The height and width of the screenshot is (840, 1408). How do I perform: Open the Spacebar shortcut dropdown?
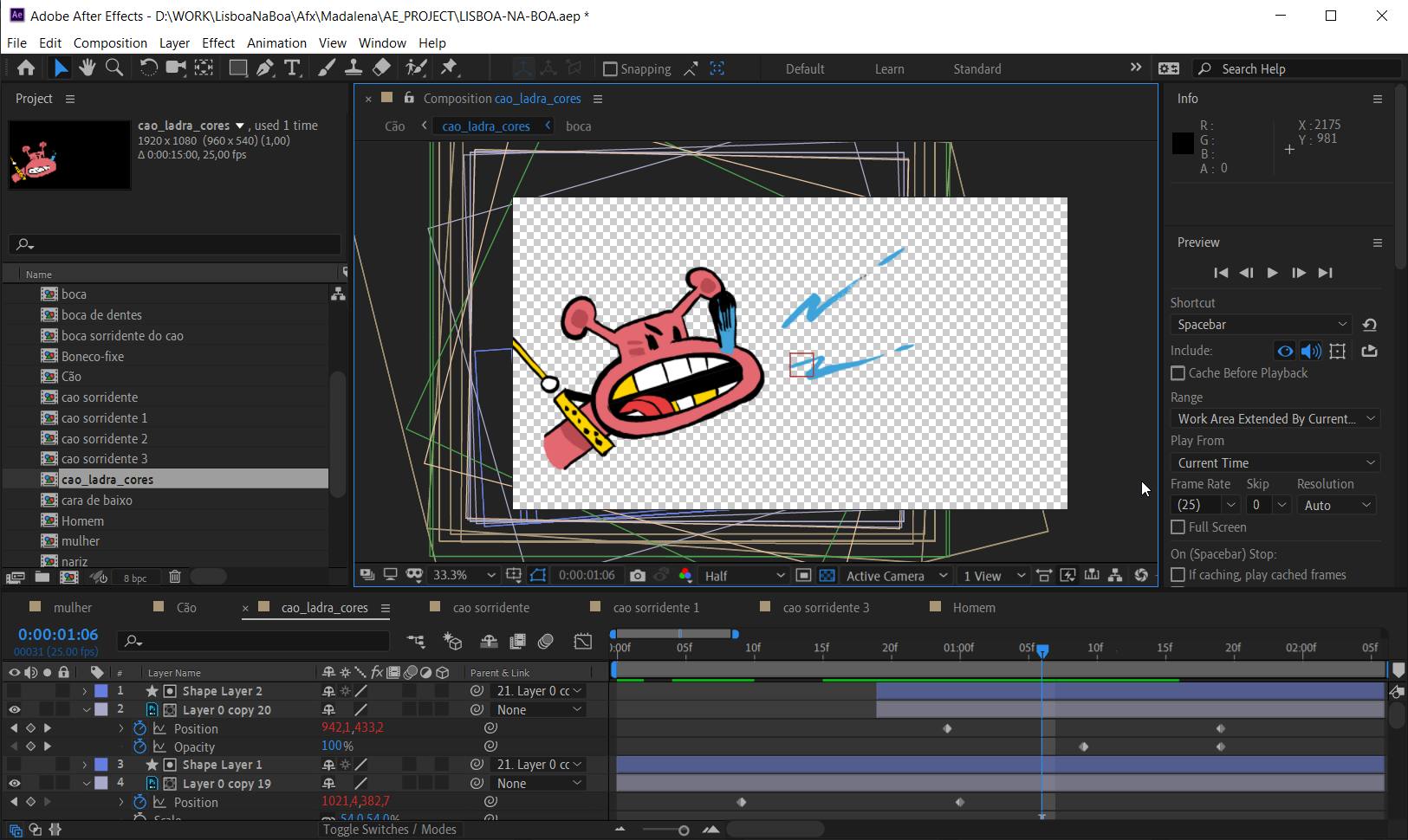pos(1262,325)
